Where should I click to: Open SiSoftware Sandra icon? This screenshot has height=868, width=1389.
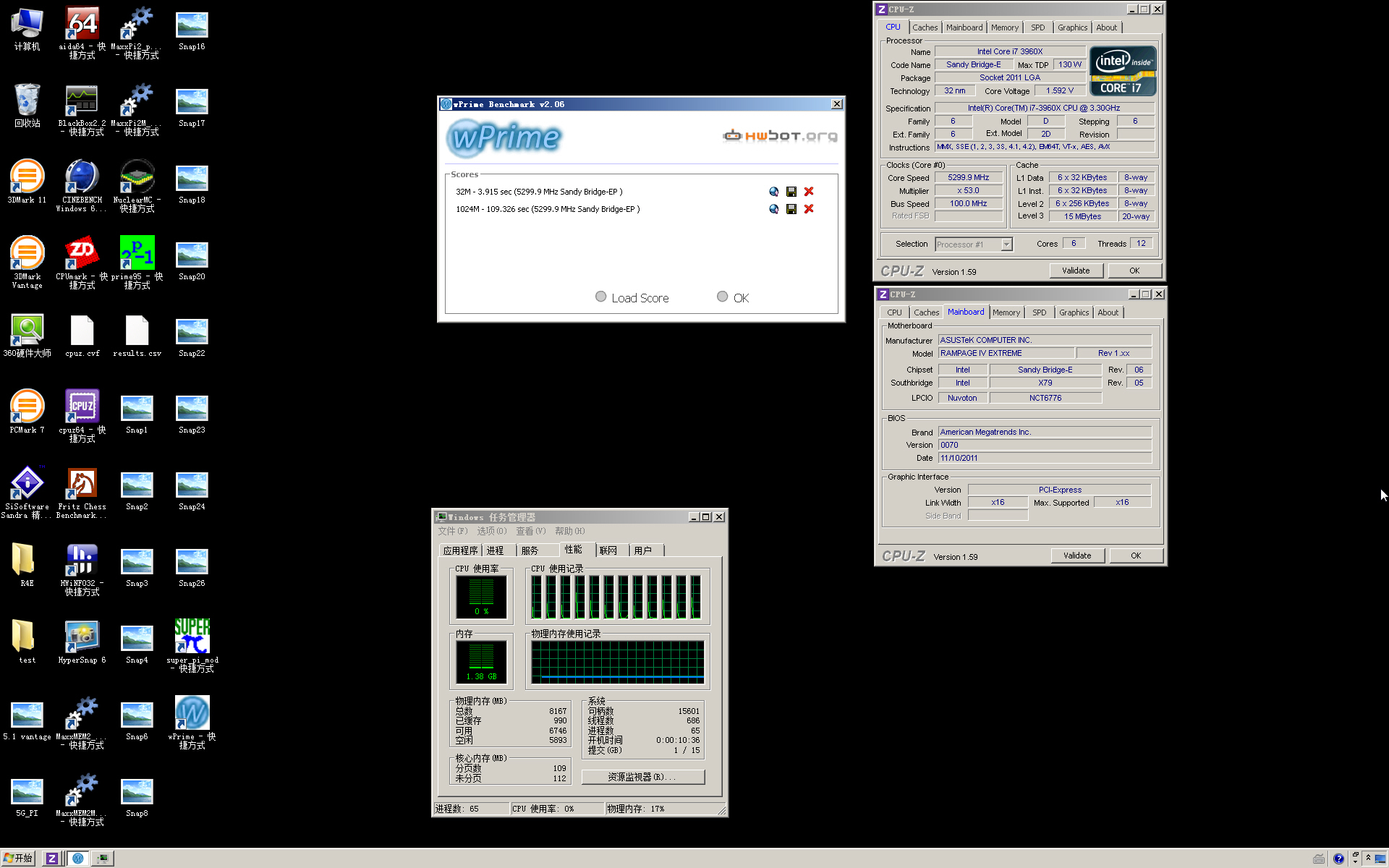pos(27,493)
